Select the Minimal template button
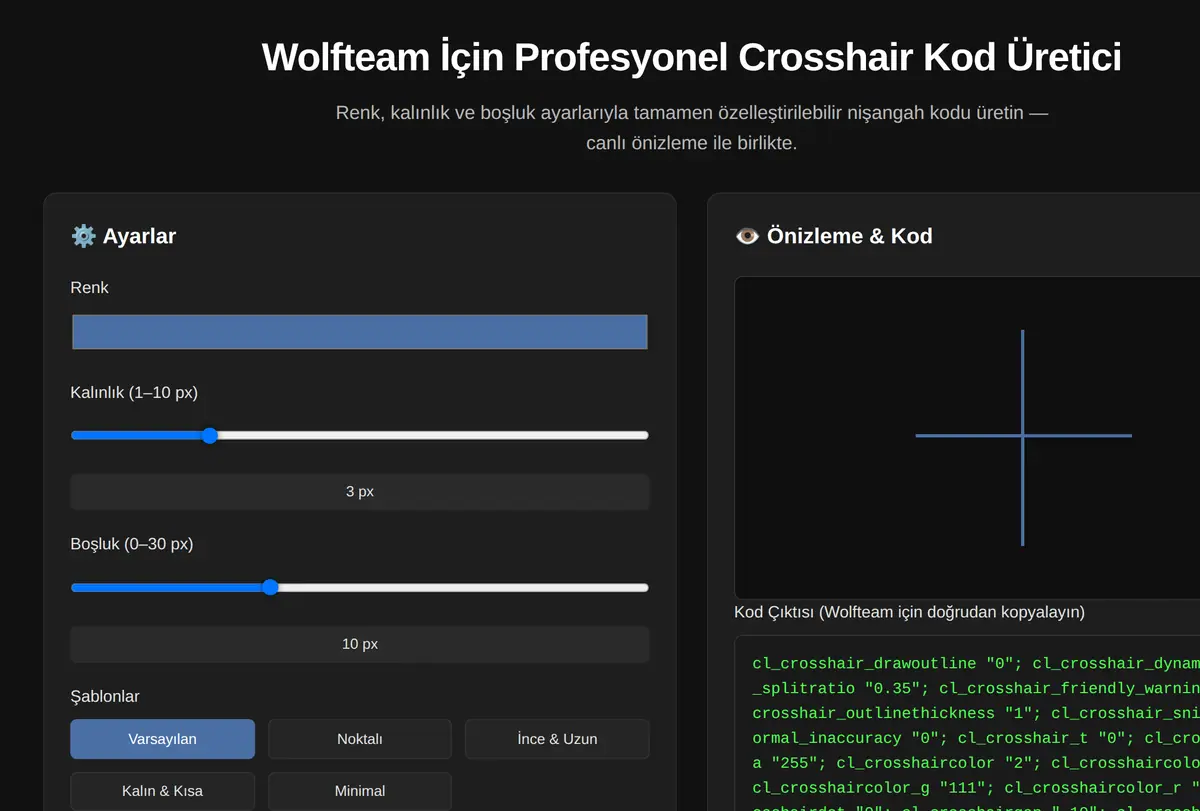This screenshot has width=1200, height=811. [360, 791]
